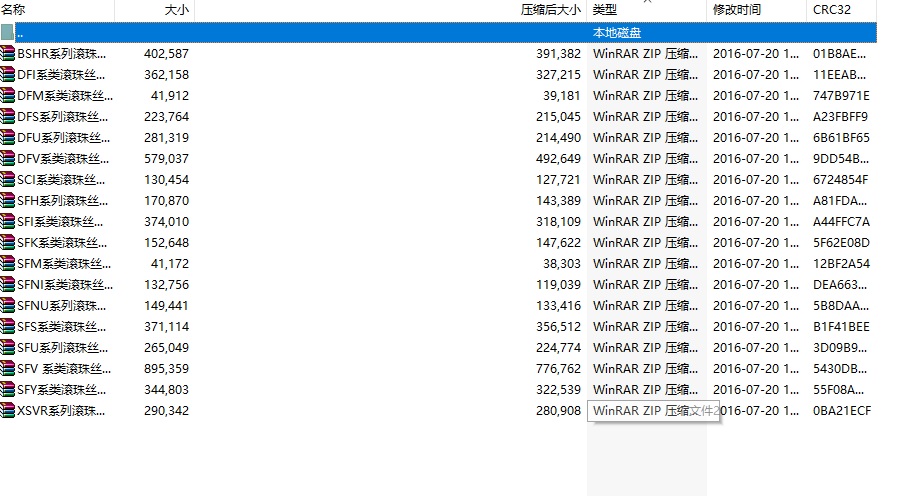Select the archive icon beside the SFM file
This screenshot has width=905, height=496.
8,264
